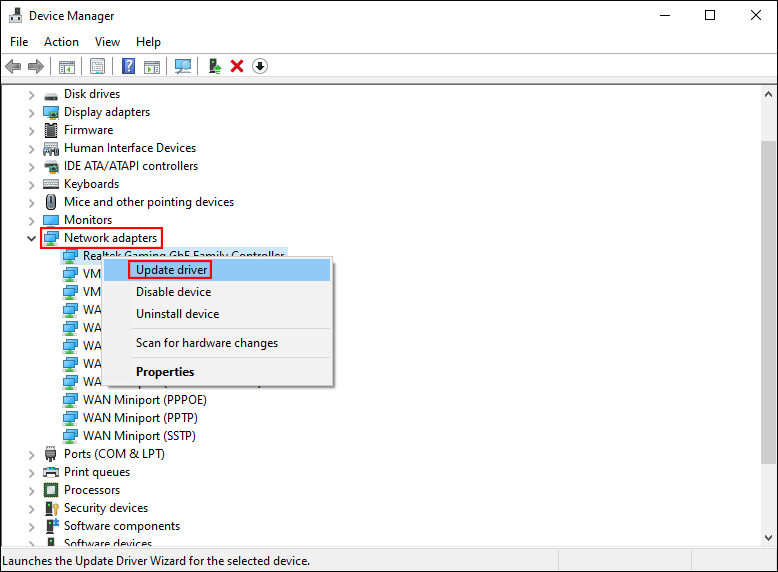Expand Mice and other pointing devices node

(x=31, y=203)
